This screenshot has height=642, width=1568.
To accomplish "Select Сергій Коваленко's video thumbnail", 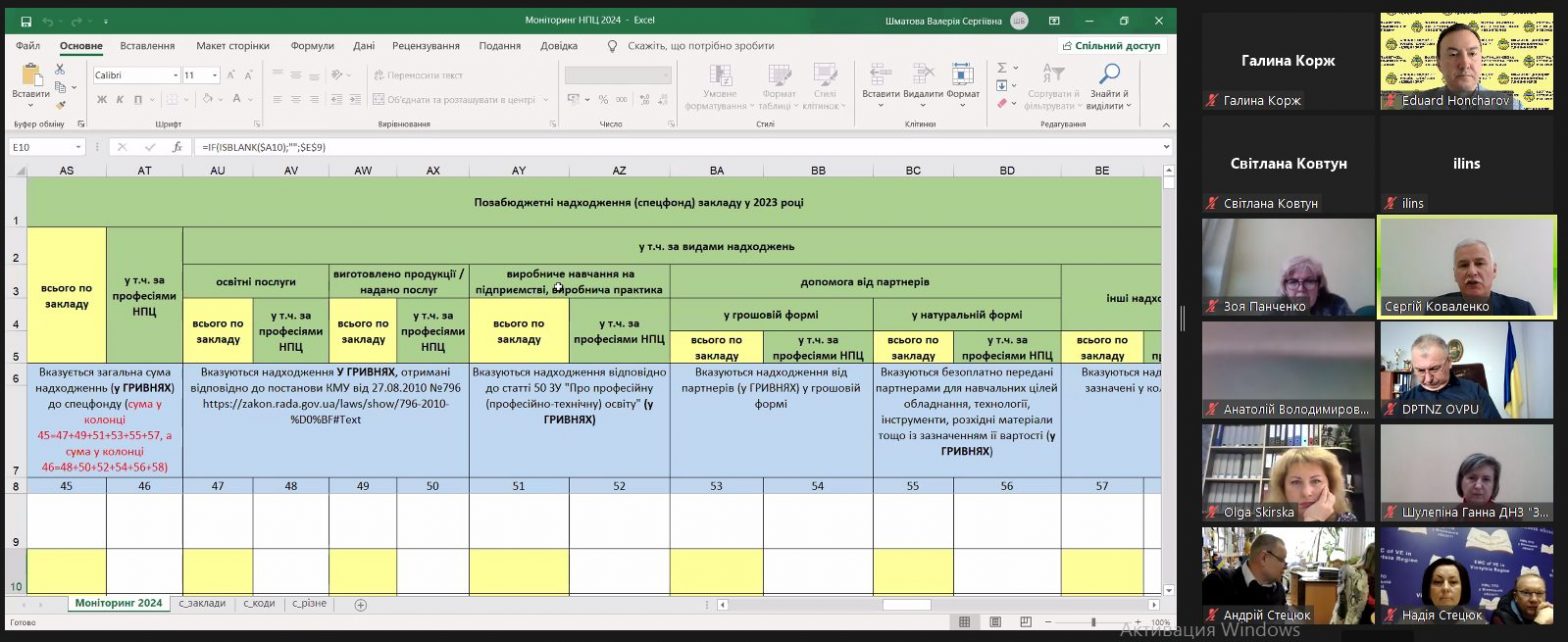I will (x=1466, y=267).
